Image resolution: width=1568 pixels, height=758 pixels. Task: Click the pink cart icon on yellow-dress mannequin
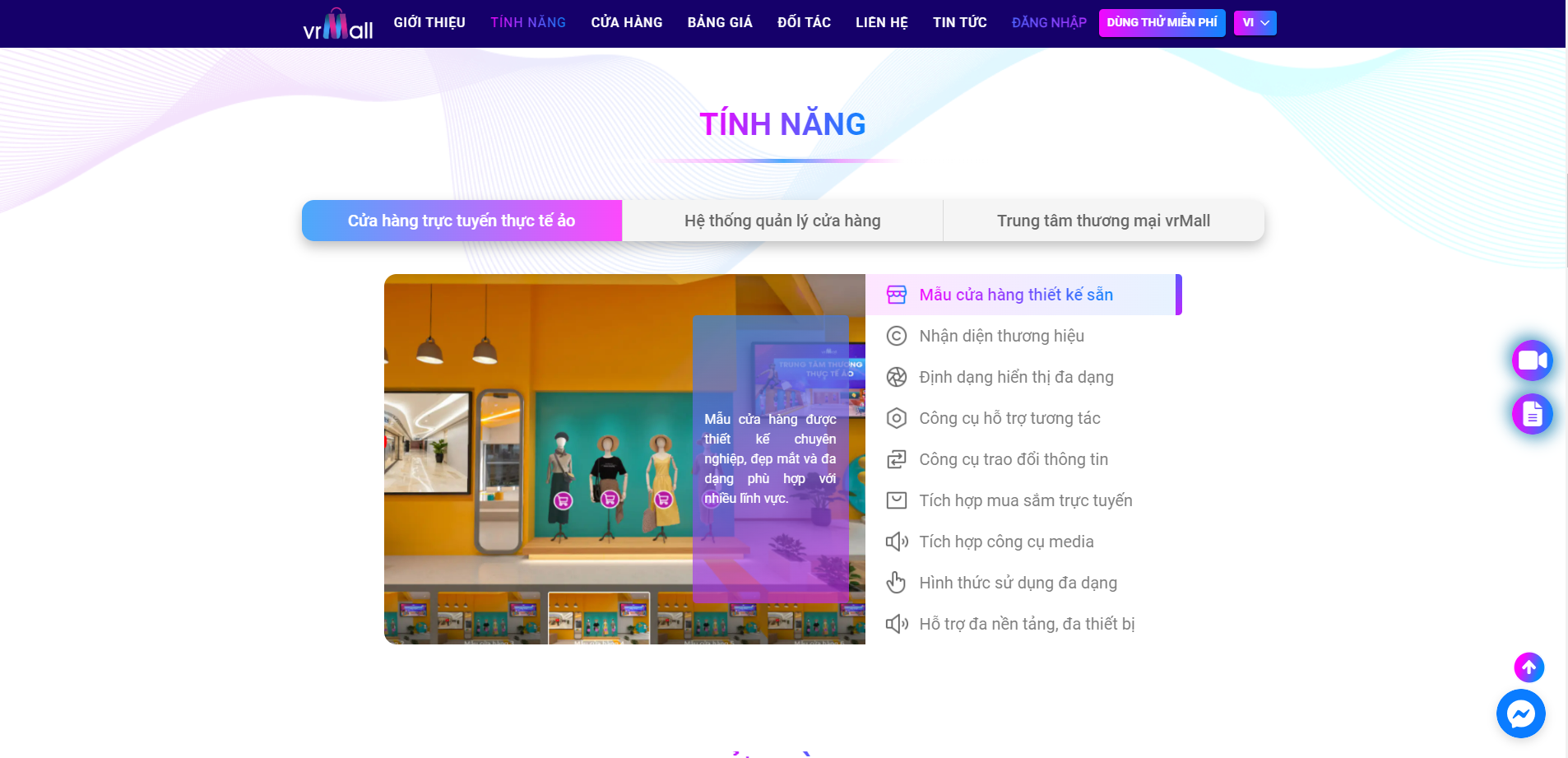663,500
